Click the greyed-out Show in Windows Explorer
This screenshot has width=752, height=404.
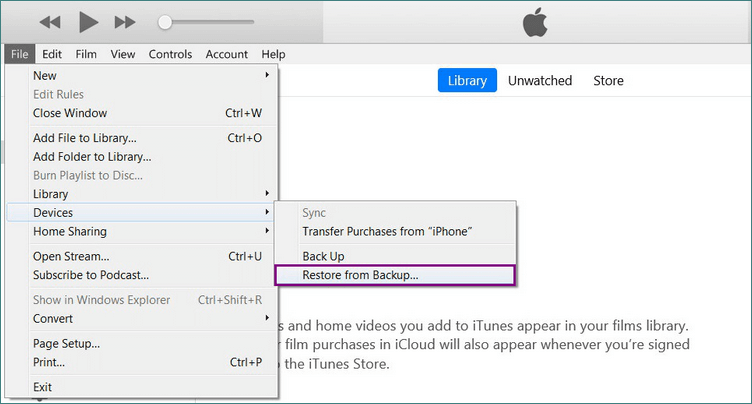pyautogui.click(x=141, y=300)
